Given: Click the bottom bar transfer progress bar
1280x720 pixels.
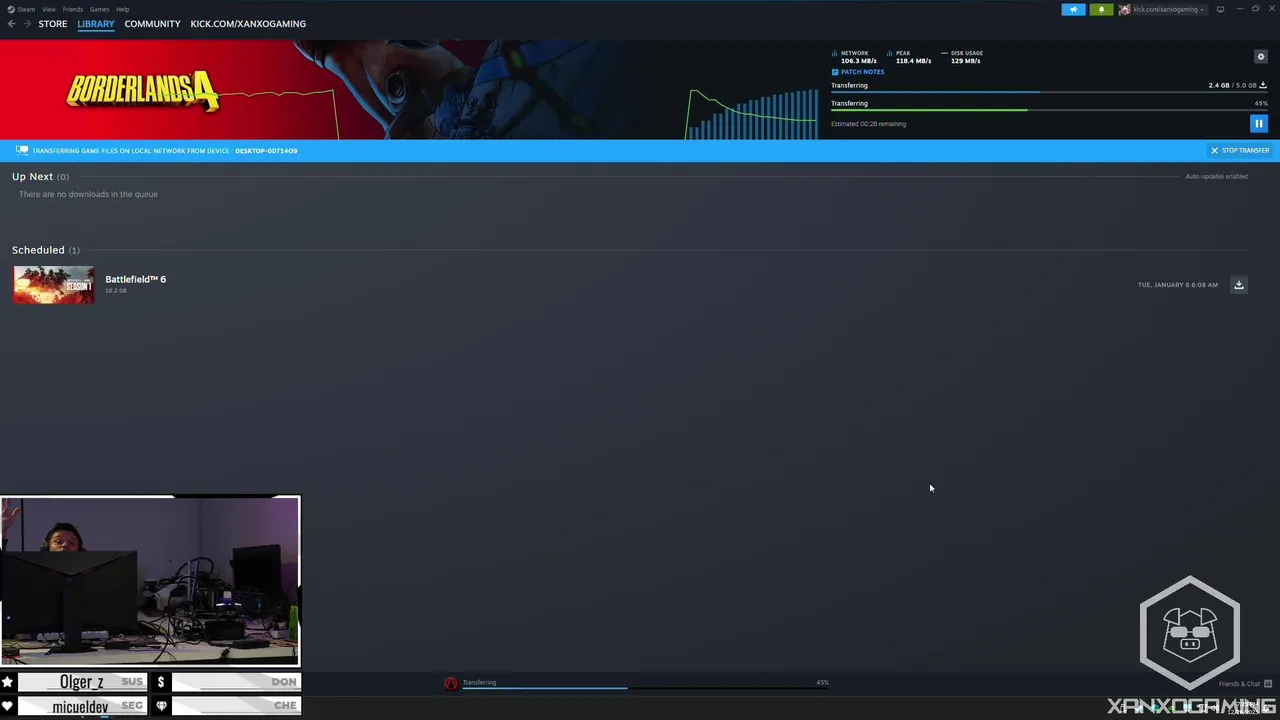Looking at the screenshot, I should pyautogui.click(x=645, y=688).
